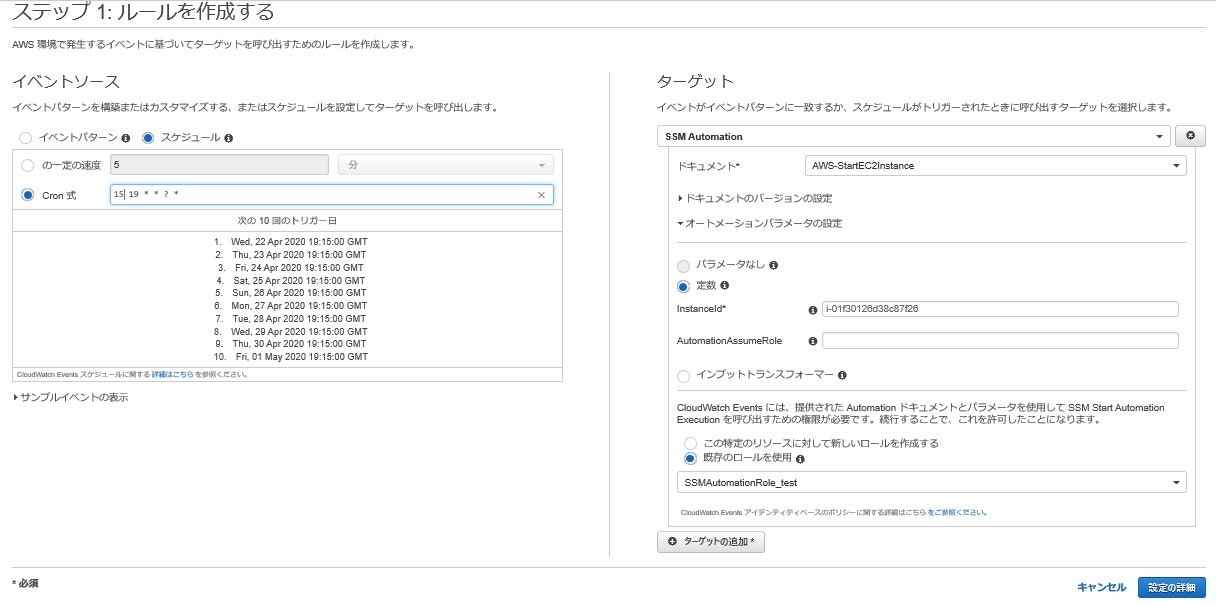
Task: Select この特定のリソースに対して新しいロールを作成する
Action: click(691, 445)
